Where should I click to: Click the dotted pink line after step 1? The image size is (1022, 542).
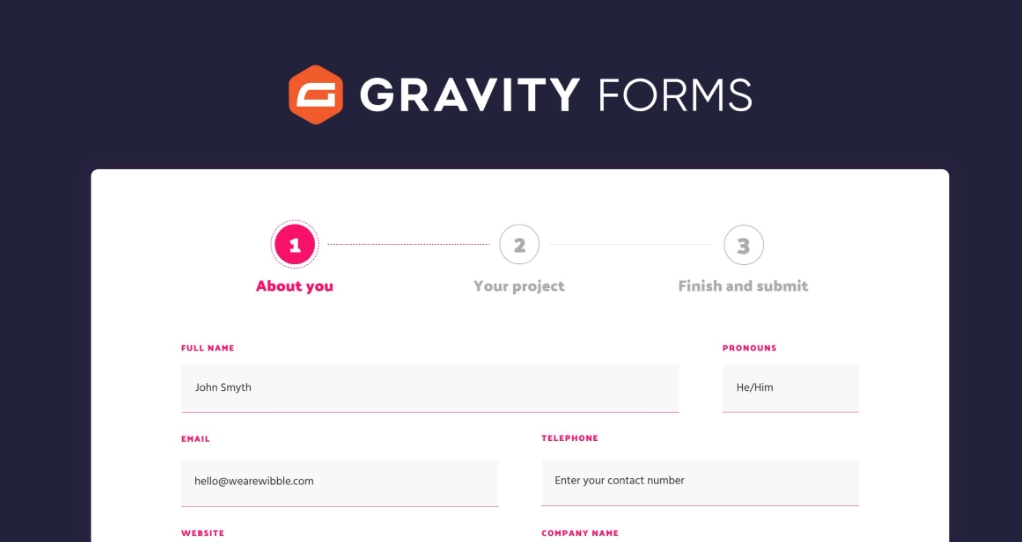(408, 245)
